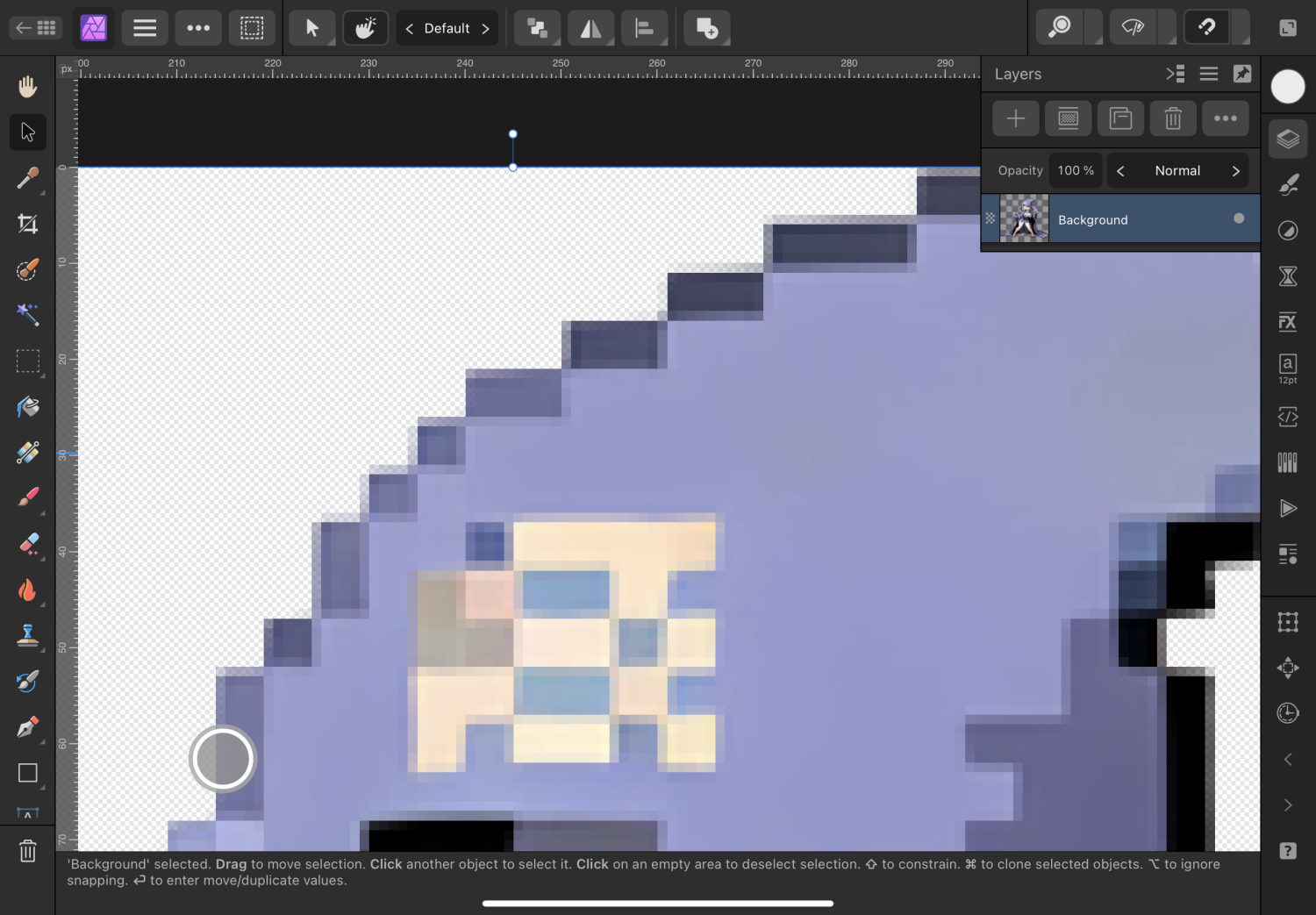The image size is (1316, 915).
Task: Switch to next blend mode with right chevron
Action: [x=1235, y=171]
